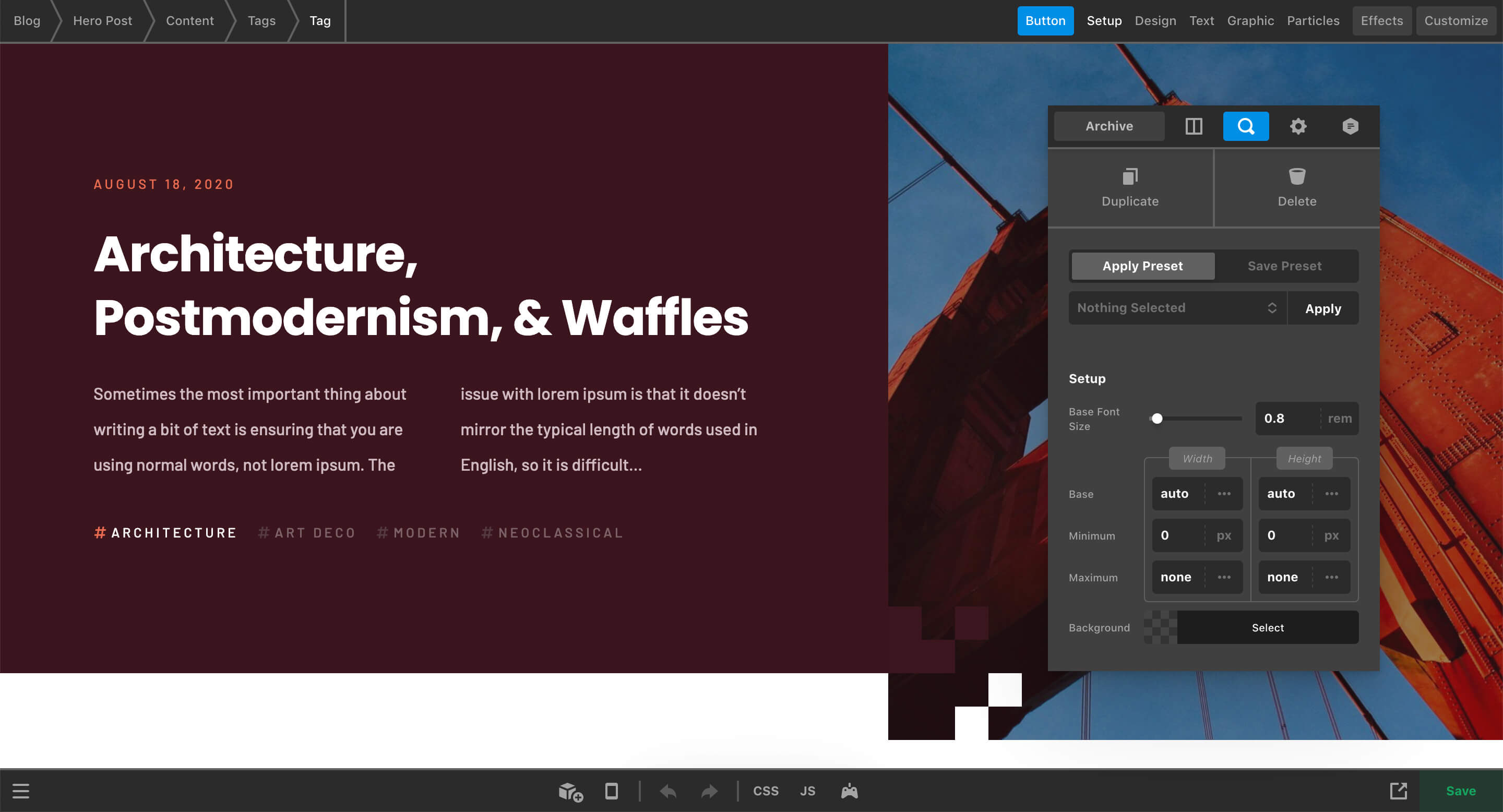Expand the Base width options menu
Image resolution: width=1503 pixels, height=812 pixels.
[x=1224, y=494]
